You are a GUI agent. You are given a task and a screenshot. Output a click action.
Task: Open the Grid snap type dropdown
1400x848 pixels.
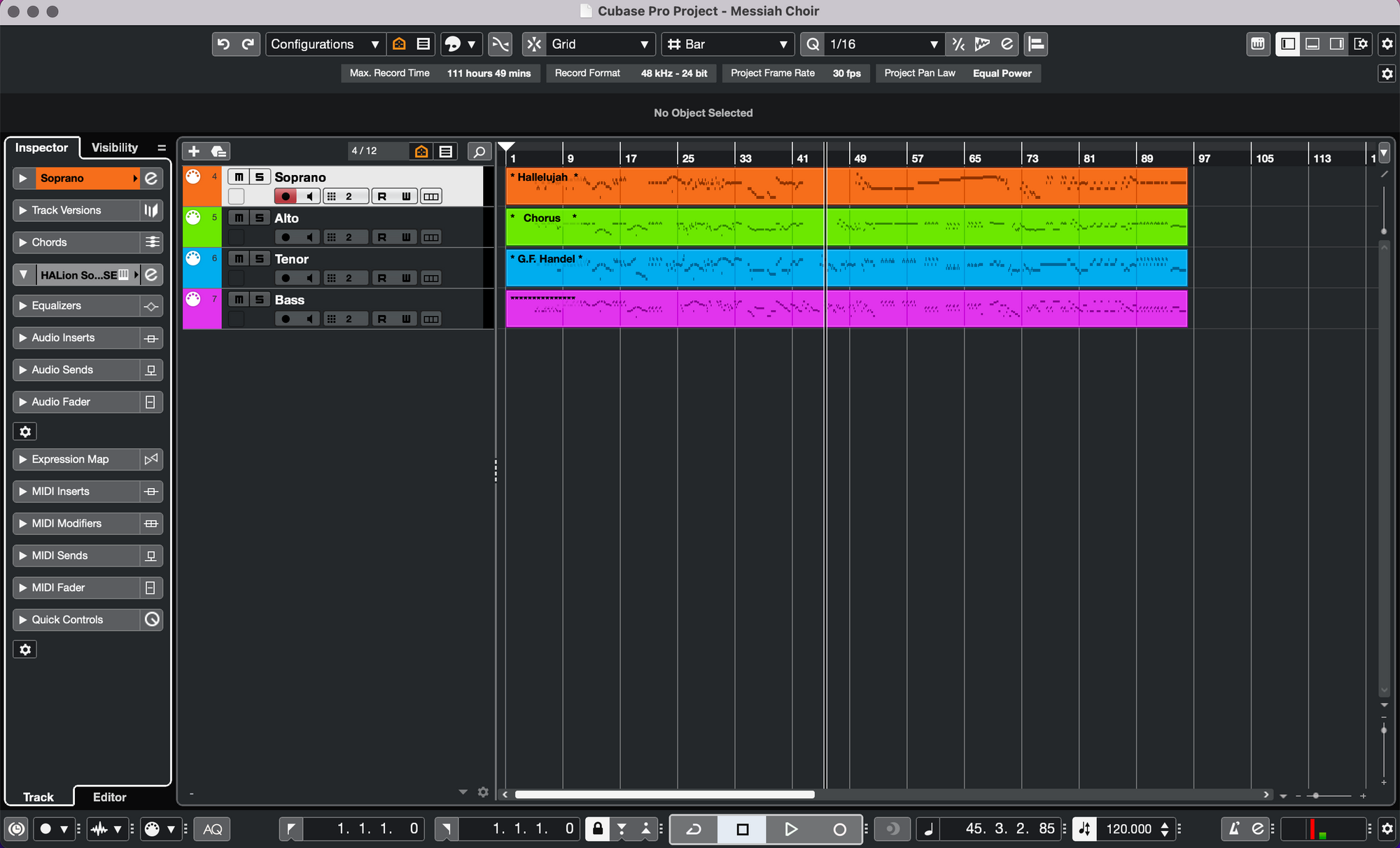(x=600, y=44)
